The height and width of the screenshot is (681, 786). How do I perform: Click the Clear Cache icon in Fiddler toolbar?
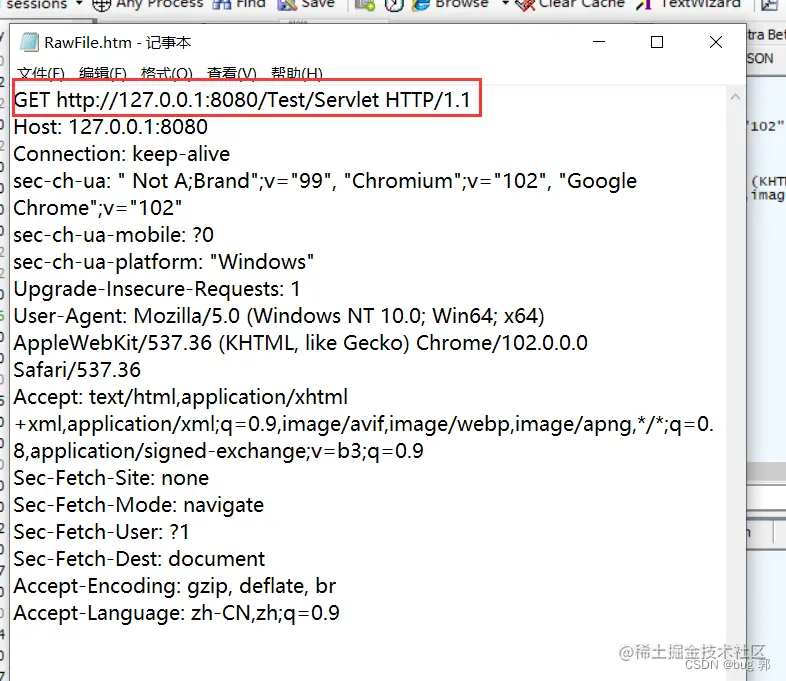(x=525, y=5)
